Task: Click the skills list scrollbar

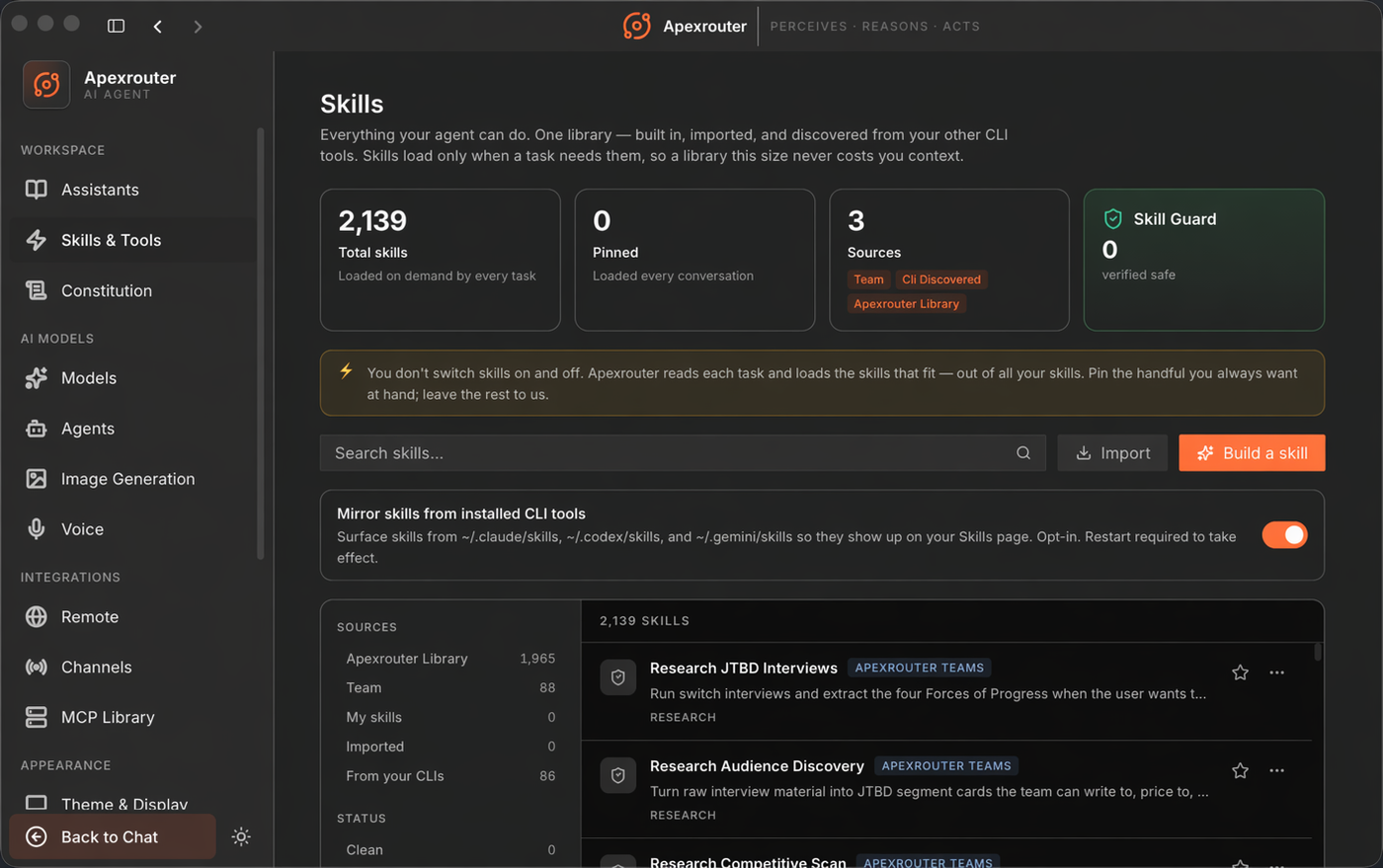Action: click(x=1318, y=652)
